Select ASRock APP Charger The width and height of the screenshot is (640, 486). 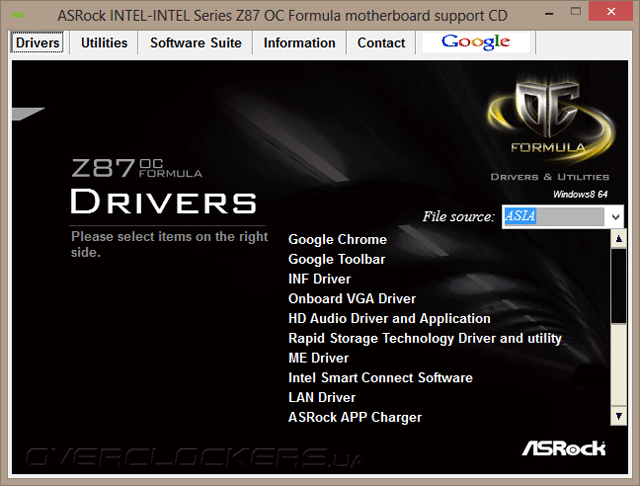pyautogui.click(x=355, y=417)
